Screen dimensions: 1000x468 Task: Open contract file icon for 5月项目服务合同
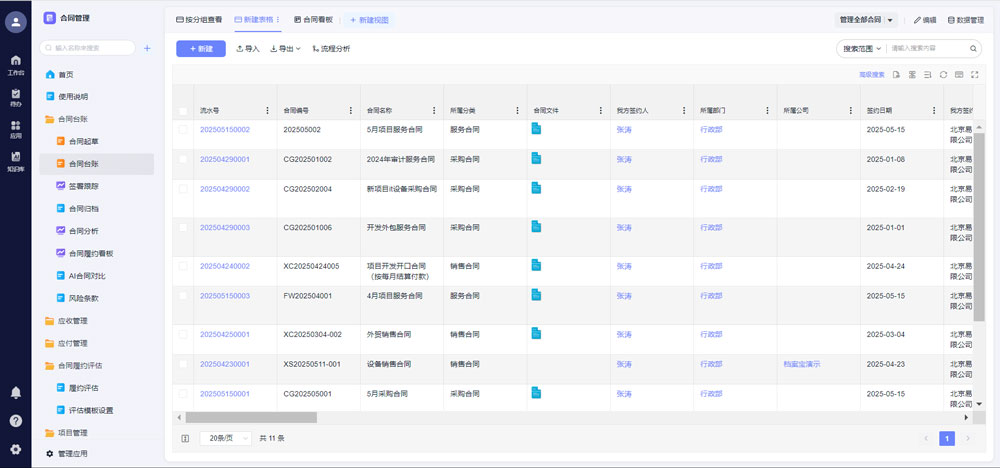click(536, 128)
